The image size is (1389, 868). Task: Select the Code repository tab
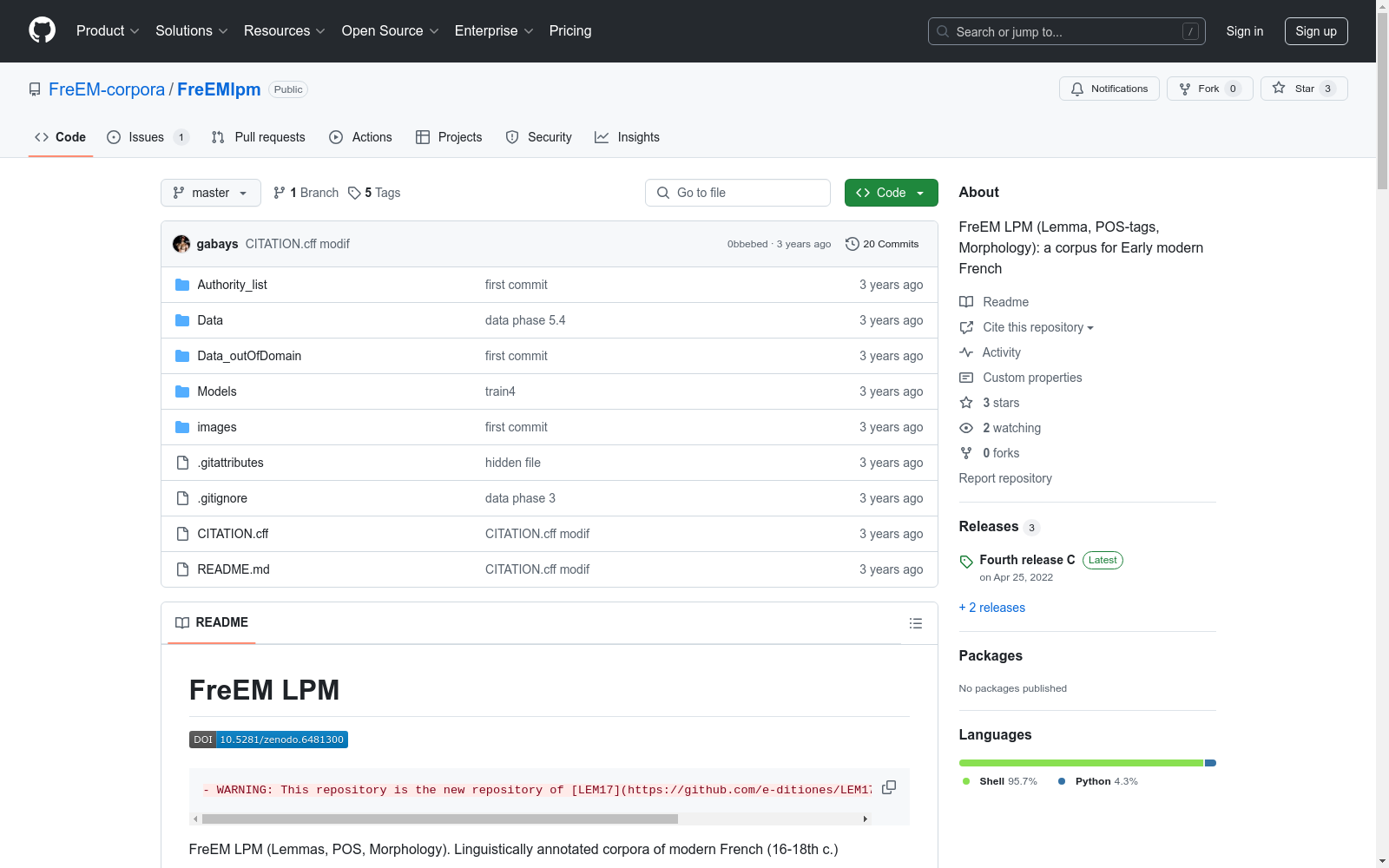[61, 137]
